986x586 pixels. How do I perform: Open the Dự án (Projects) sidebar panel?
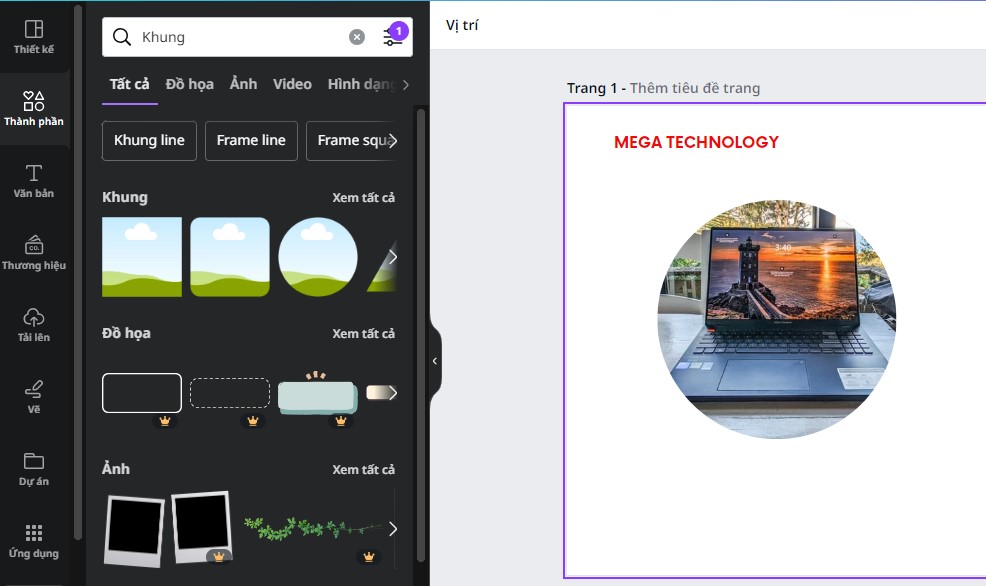click(x=34, y=469)
